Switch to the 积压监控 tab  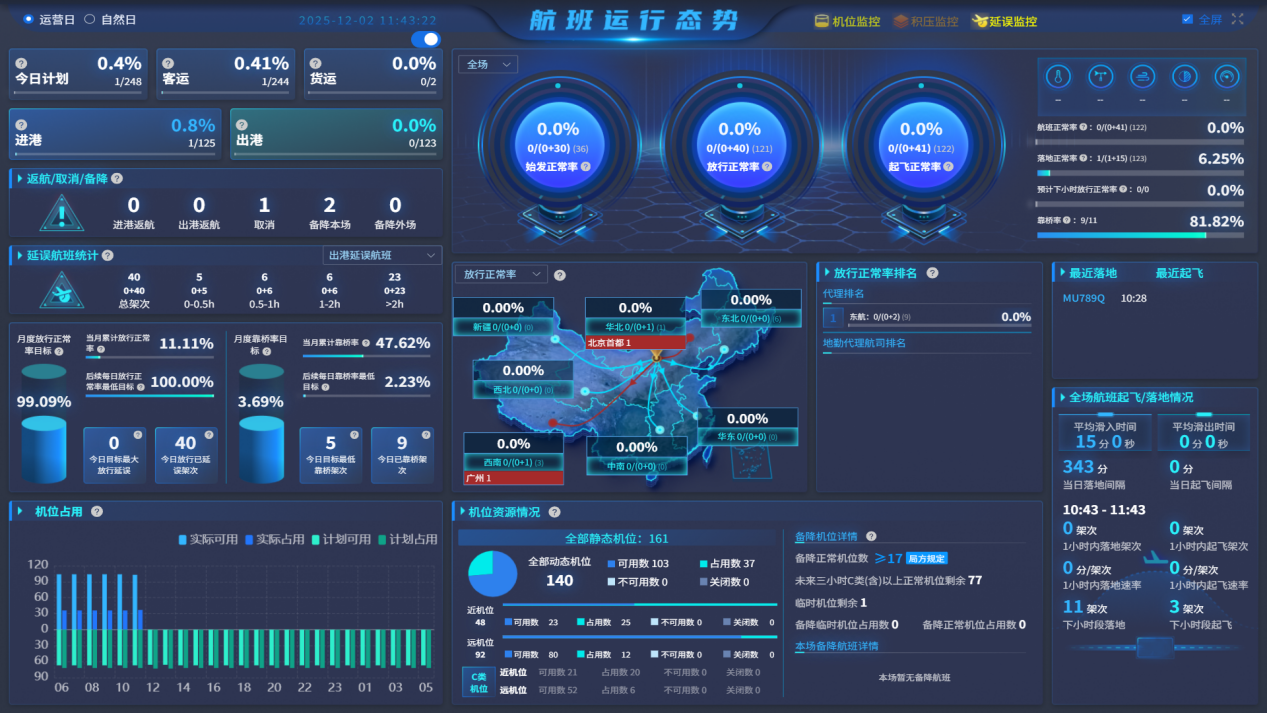click(x=925, y=21)
